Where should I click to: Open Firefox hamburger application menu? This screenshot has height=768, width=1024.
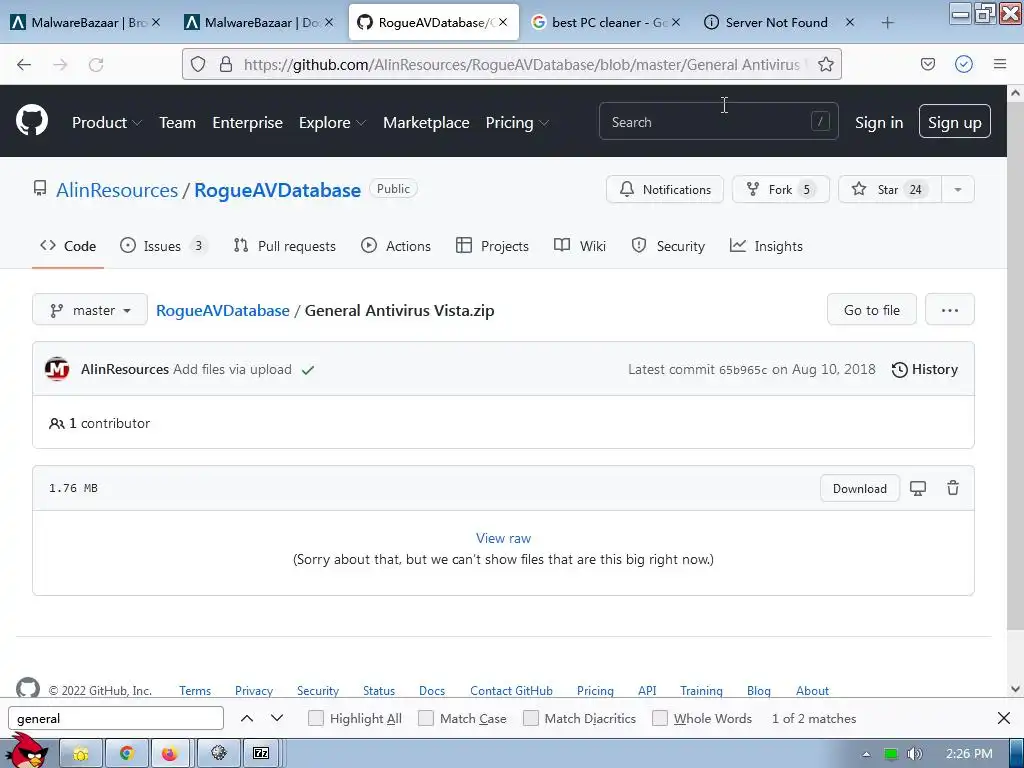coord(1000,64)
